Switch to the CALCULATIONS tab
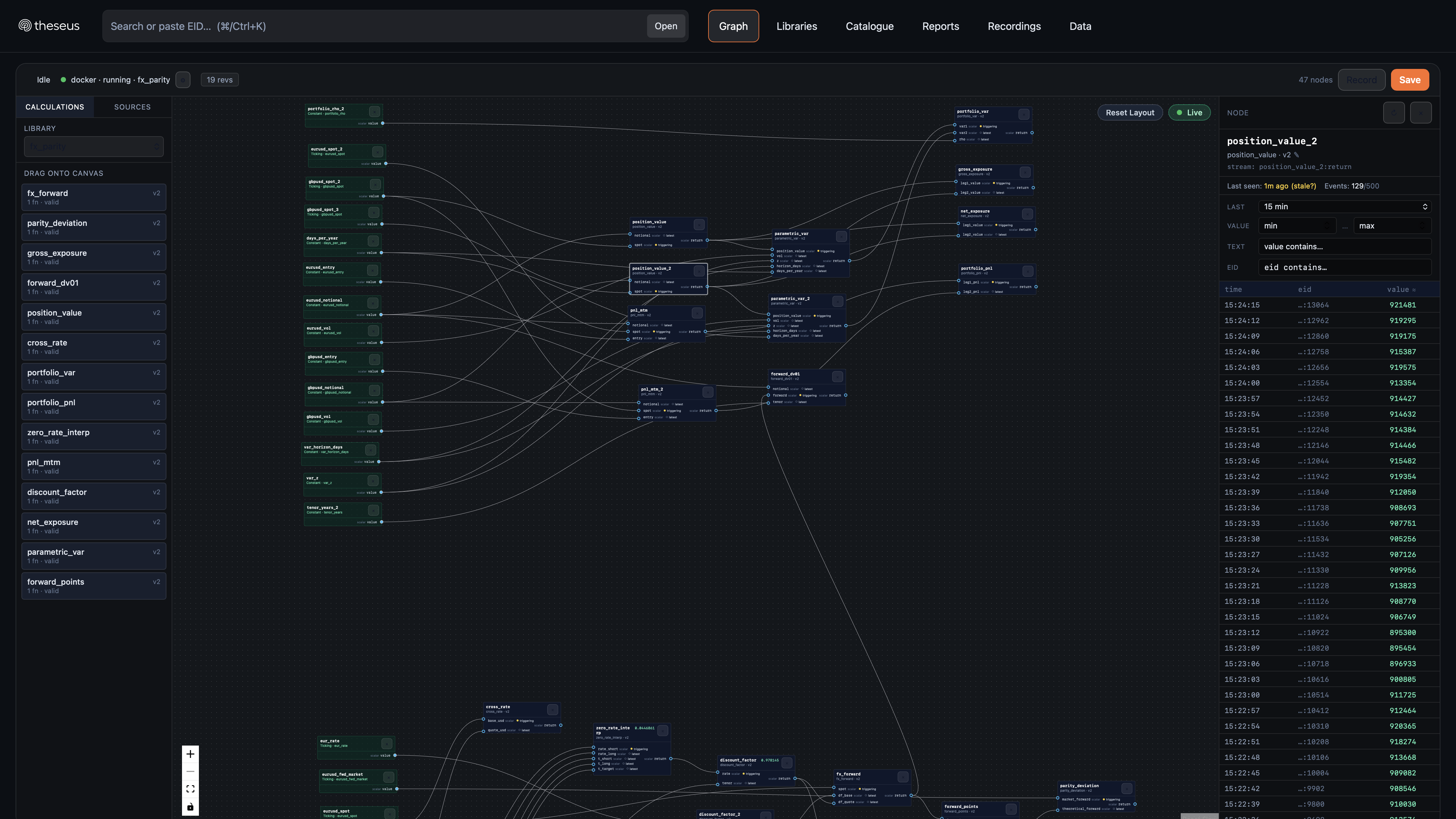Viewport: 1456px width, 819px height. 55,107
